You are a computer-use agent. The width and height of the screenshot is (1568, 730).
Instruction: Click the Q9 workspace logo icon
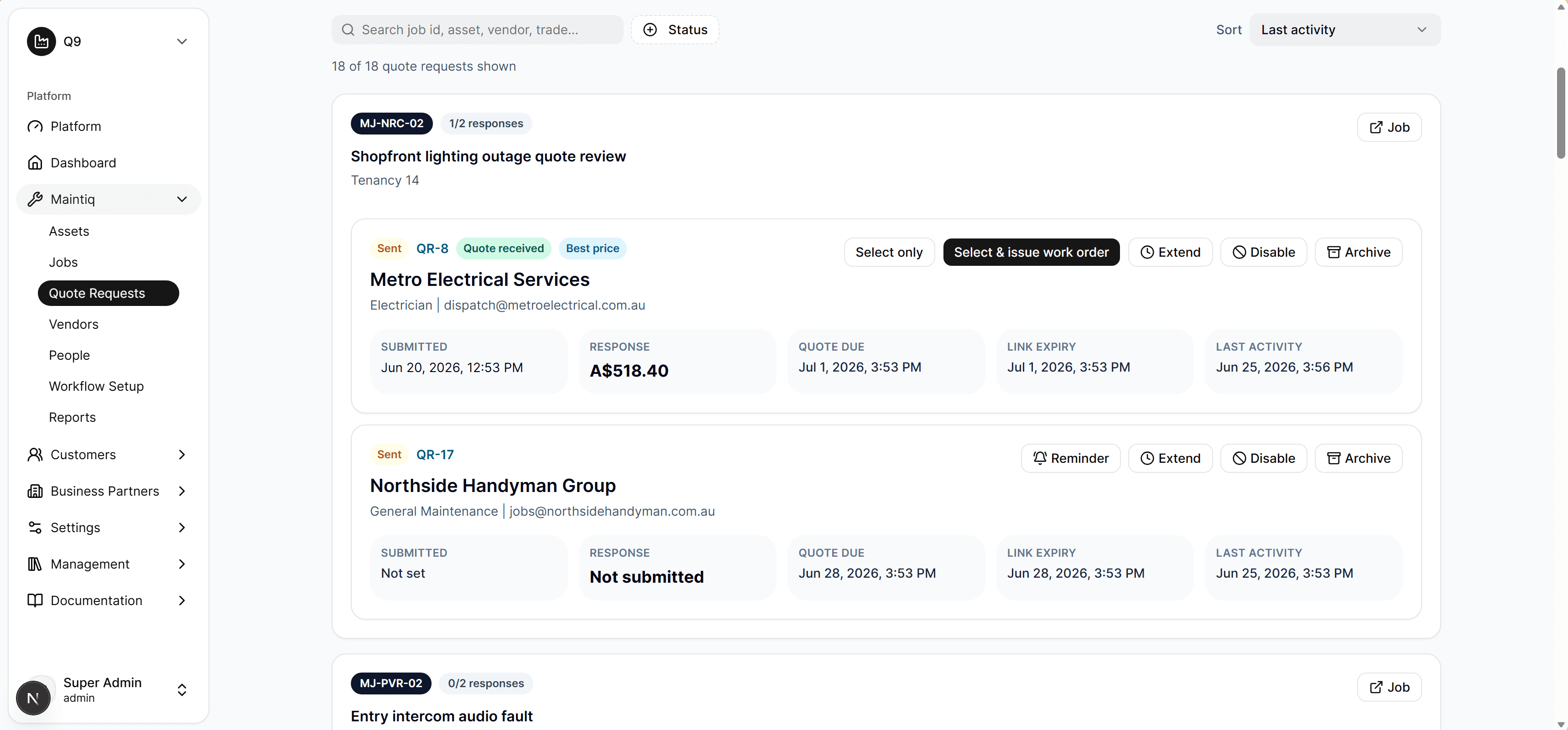click(42, 41)
